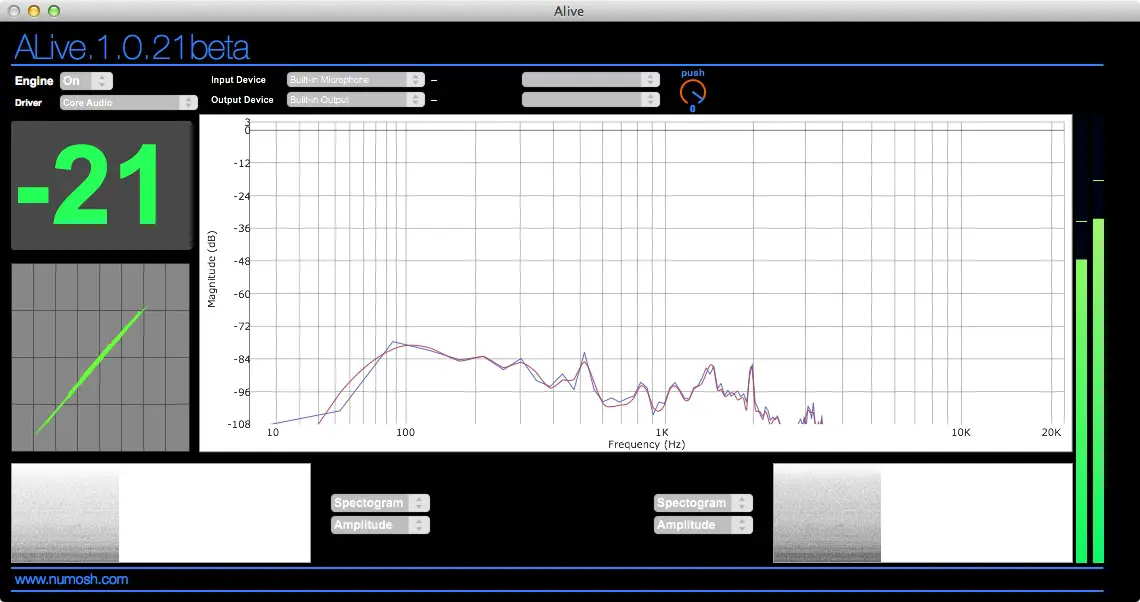1140x602 pixels.
Task: Open the Core Audio driver dropdown
Action: (128, 103)
